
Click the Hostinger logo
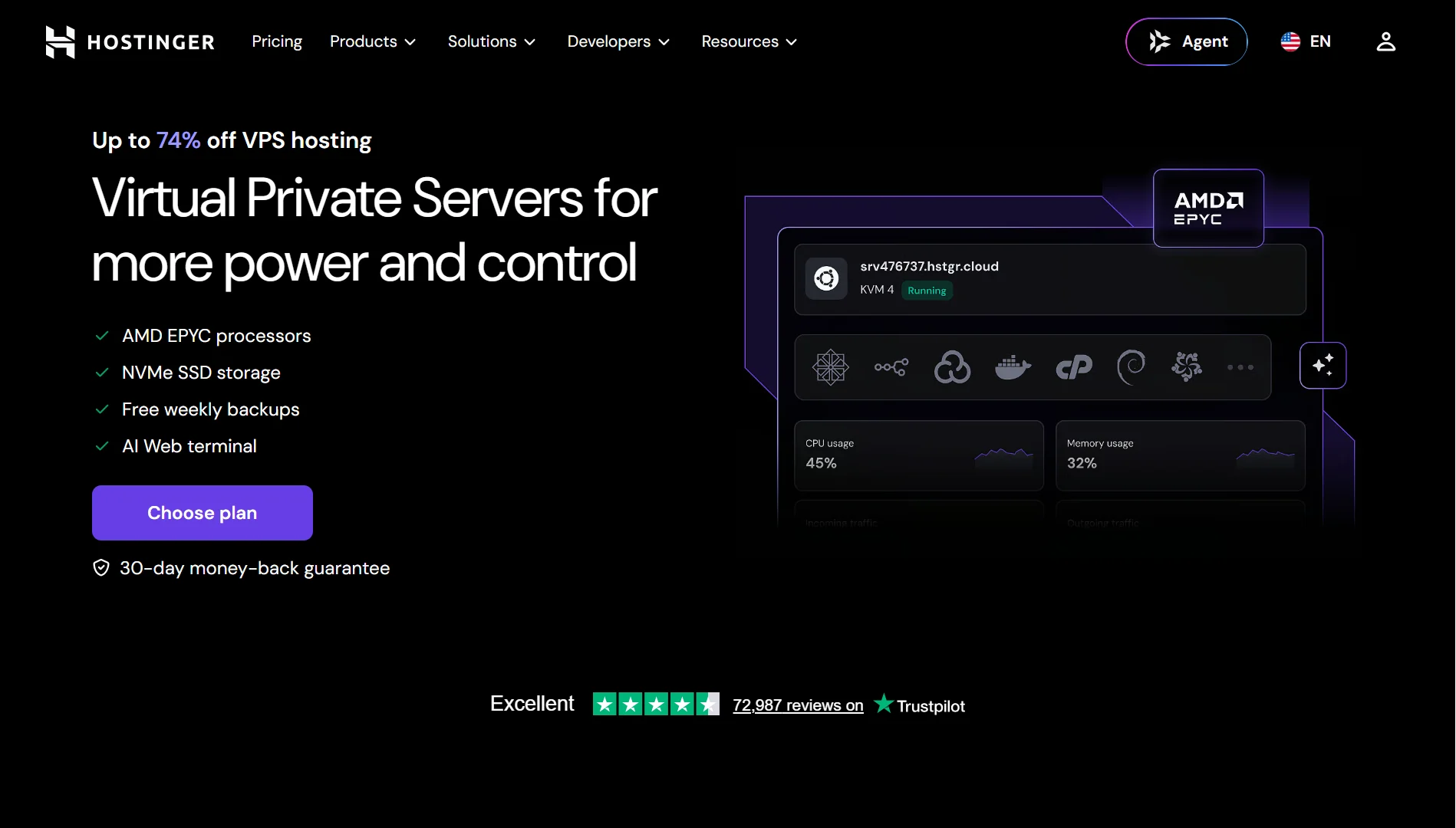click(130, 41)
